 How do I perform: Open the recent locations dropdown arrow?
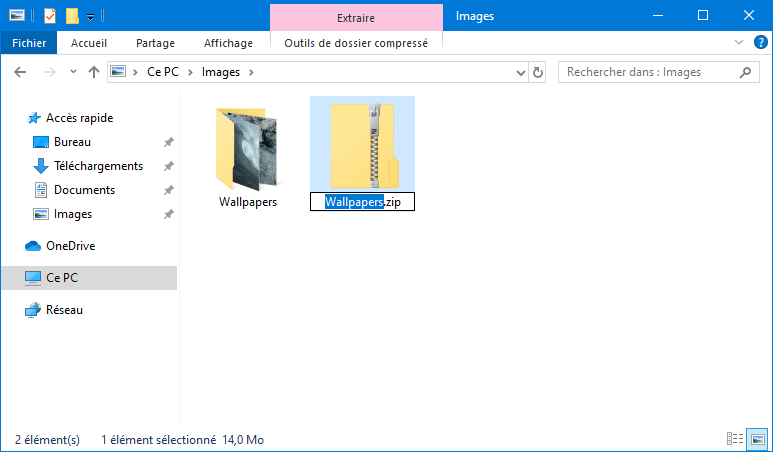pos(73,72)
